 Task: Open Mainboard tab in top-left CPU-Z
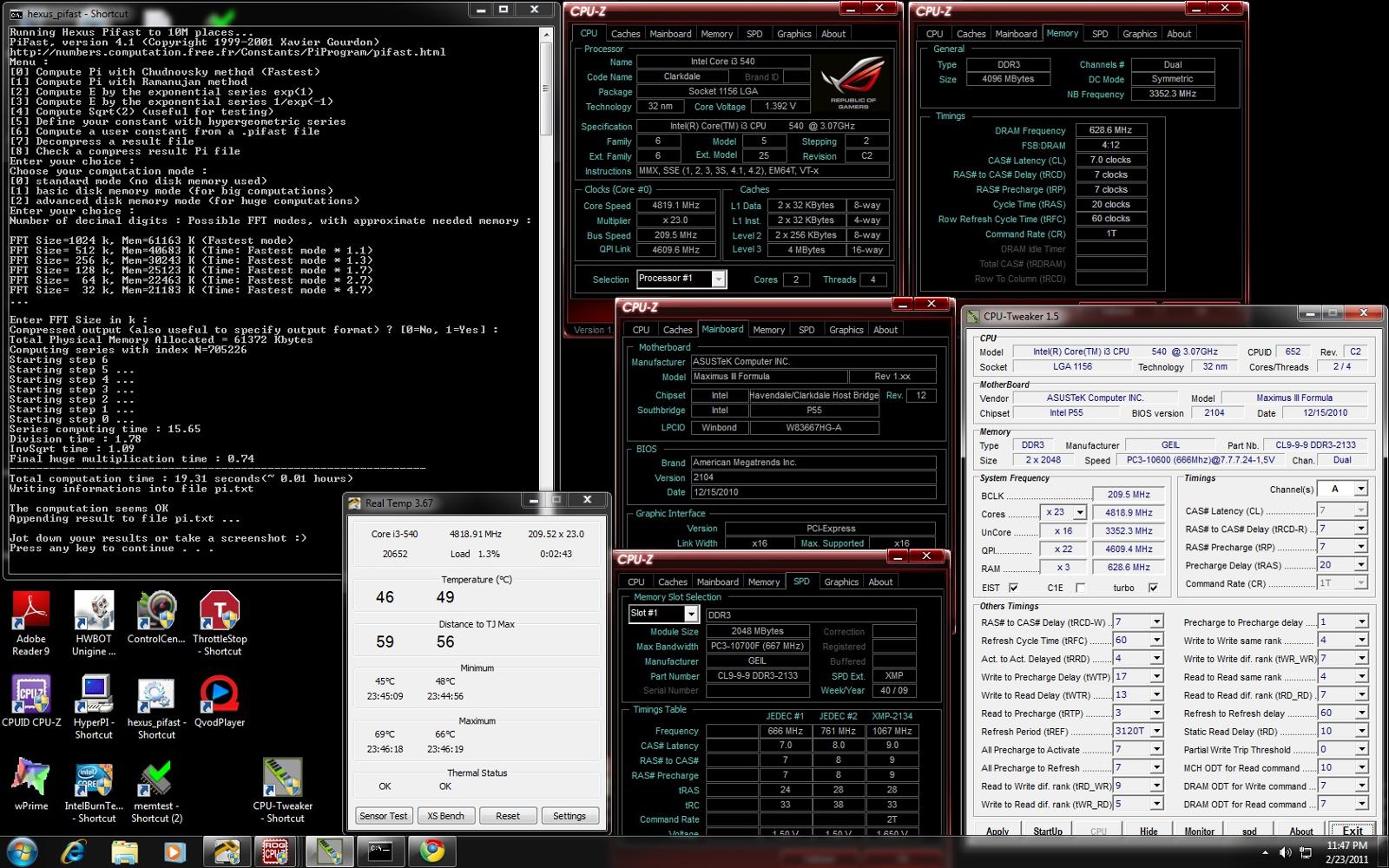(671, 34)
